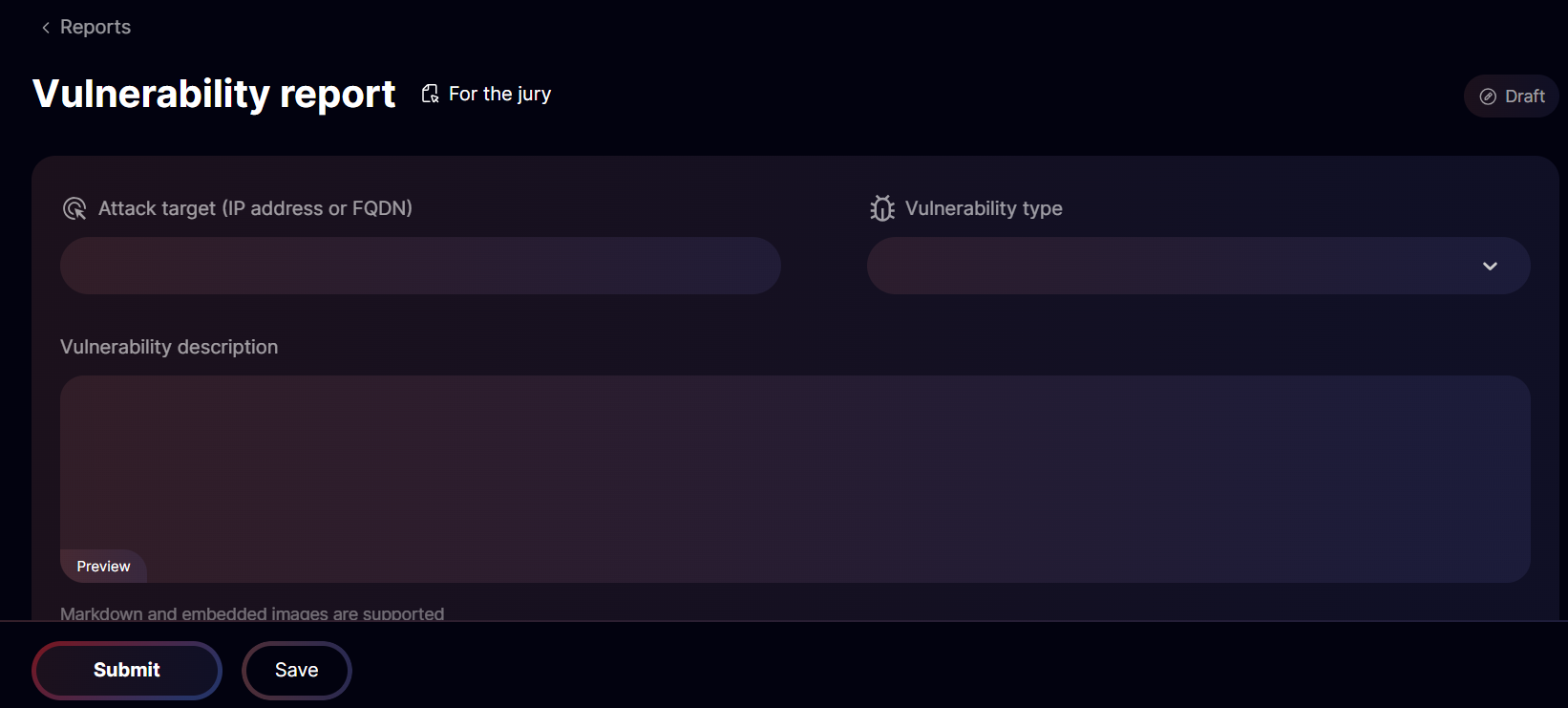Click the Draft status pencil icon
The height and width of the screenshot is (708, 1568).
pyautogui.click(x=1488, y=97)
